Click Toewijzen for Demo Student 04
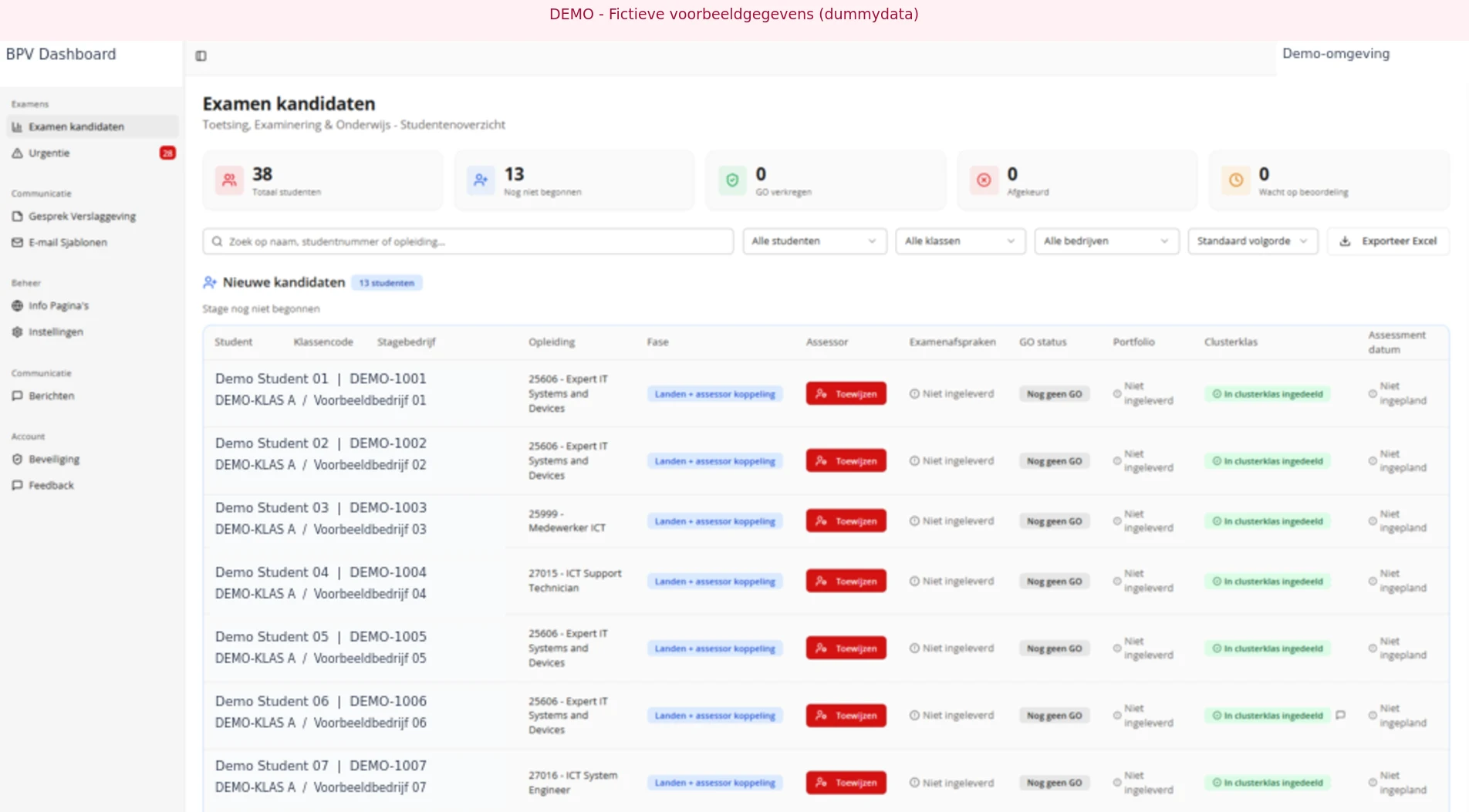The width and height of the screenshot is (1469, 812). (x=846, y=581)
